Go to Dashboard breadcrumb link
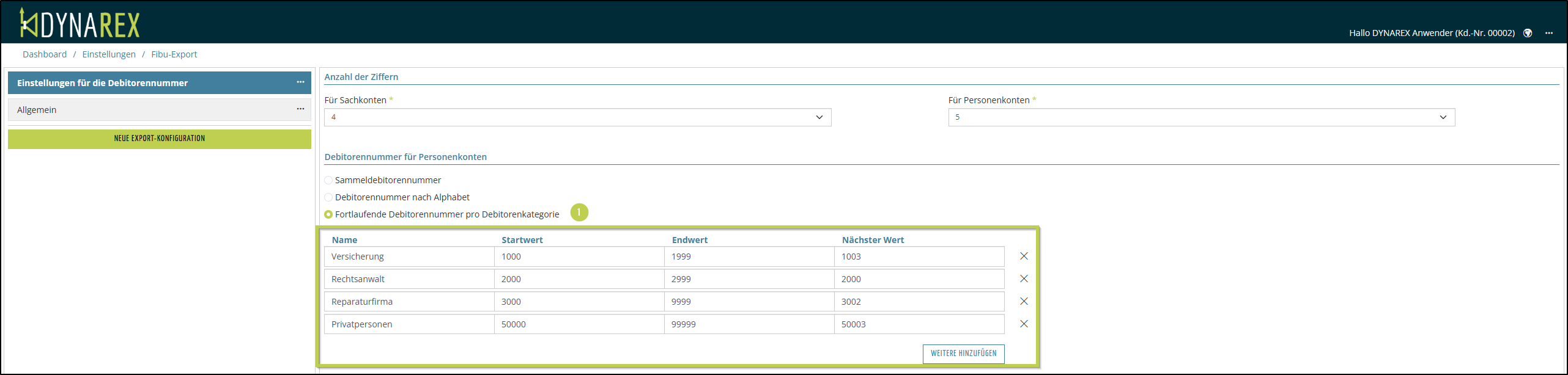Viewport: 1568px width, 375px height. 45,54
